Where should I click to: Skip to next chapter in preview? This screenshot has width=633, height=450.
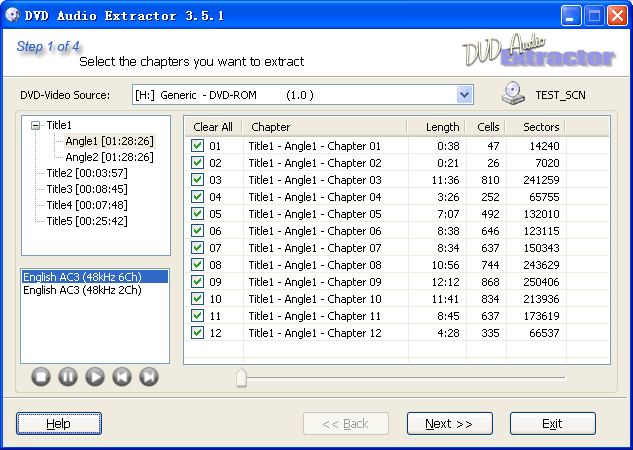tap(149, 377)
